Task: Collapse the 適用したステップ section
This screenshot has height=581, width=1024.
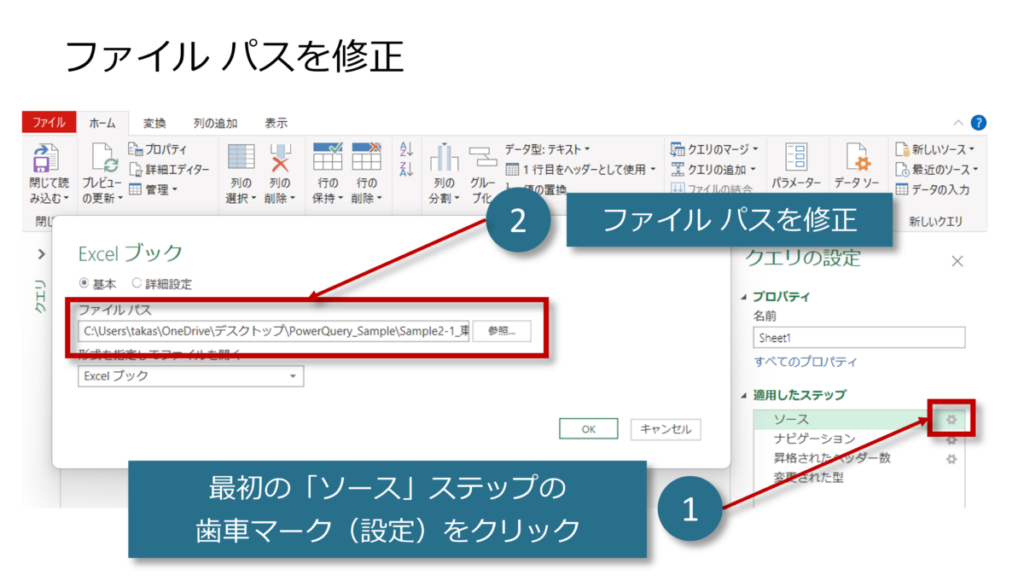Action: (x=744, y=395)
